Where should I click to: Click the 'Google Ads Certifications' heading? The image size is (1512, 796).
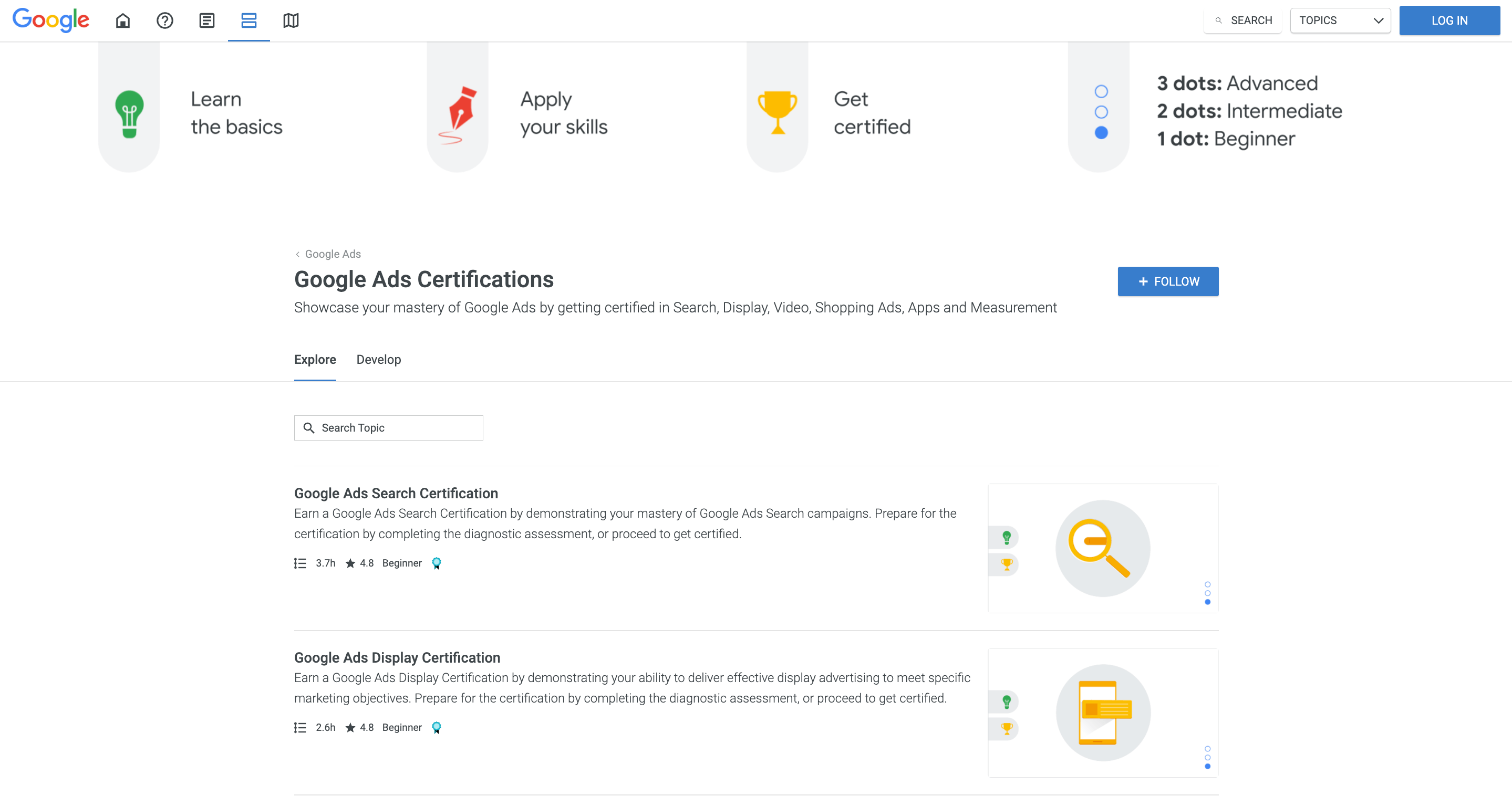[x=424, y=280]
